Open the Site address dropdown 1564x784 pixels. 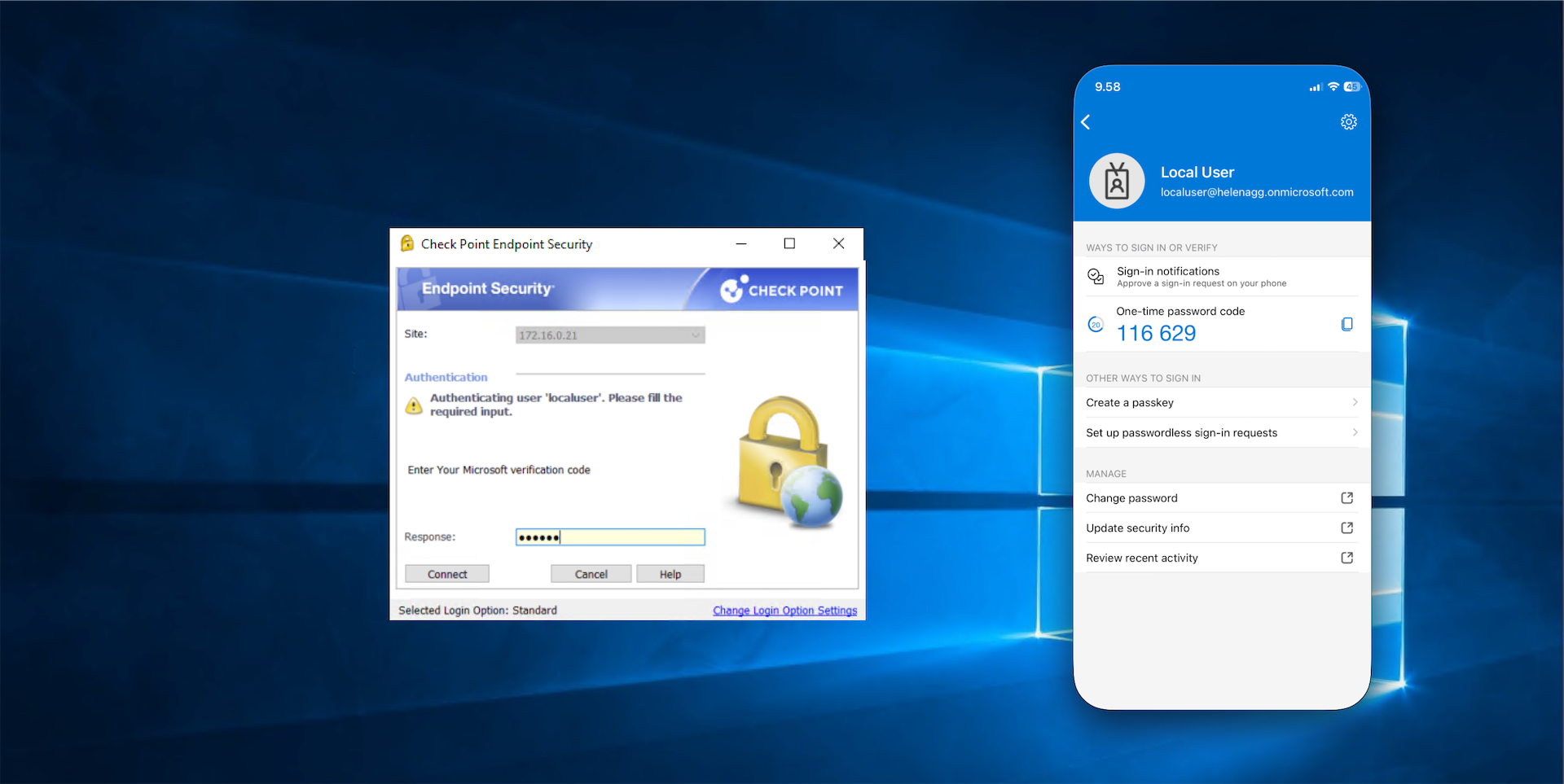click(x=695, y=335)
